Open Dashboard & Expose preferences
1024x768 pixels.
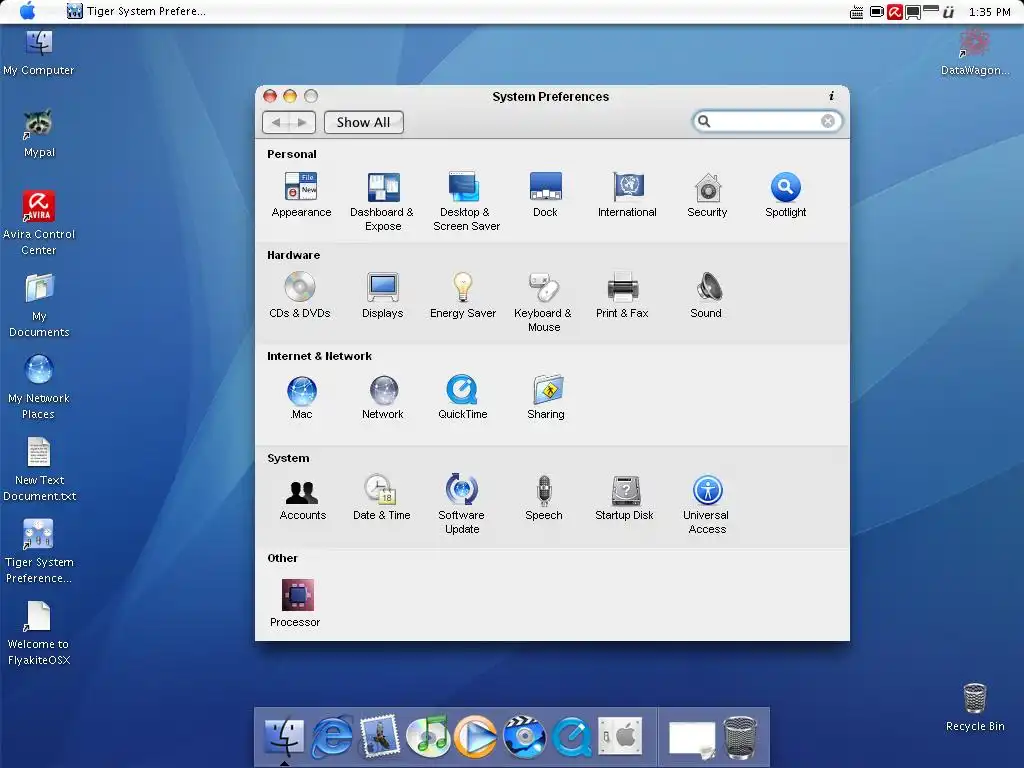coord(383,202)
